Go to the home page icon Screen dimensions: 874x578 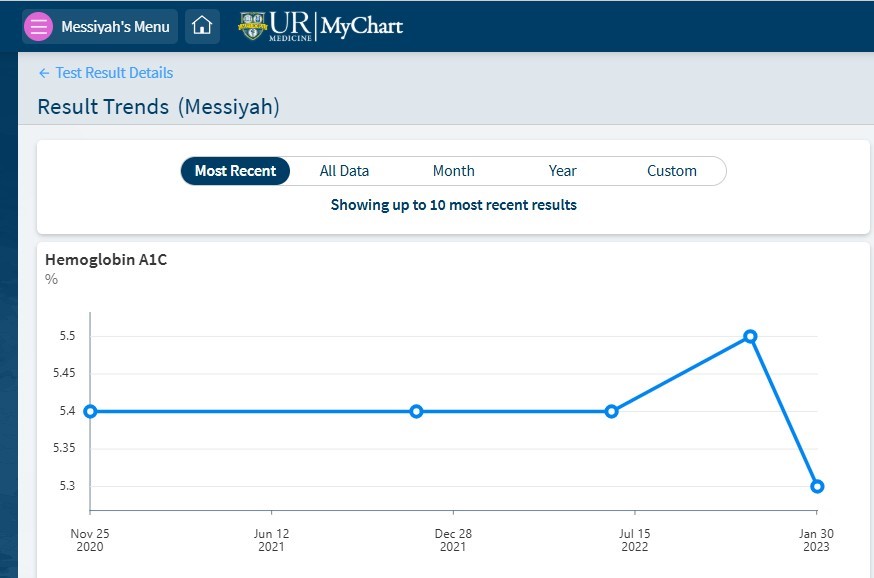[202, 26]
